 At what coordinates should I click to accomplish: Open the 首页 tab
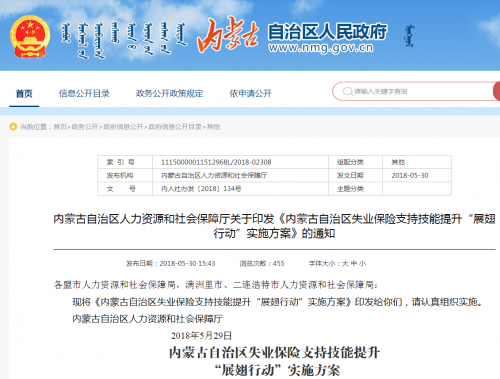(x=24, y=94)
